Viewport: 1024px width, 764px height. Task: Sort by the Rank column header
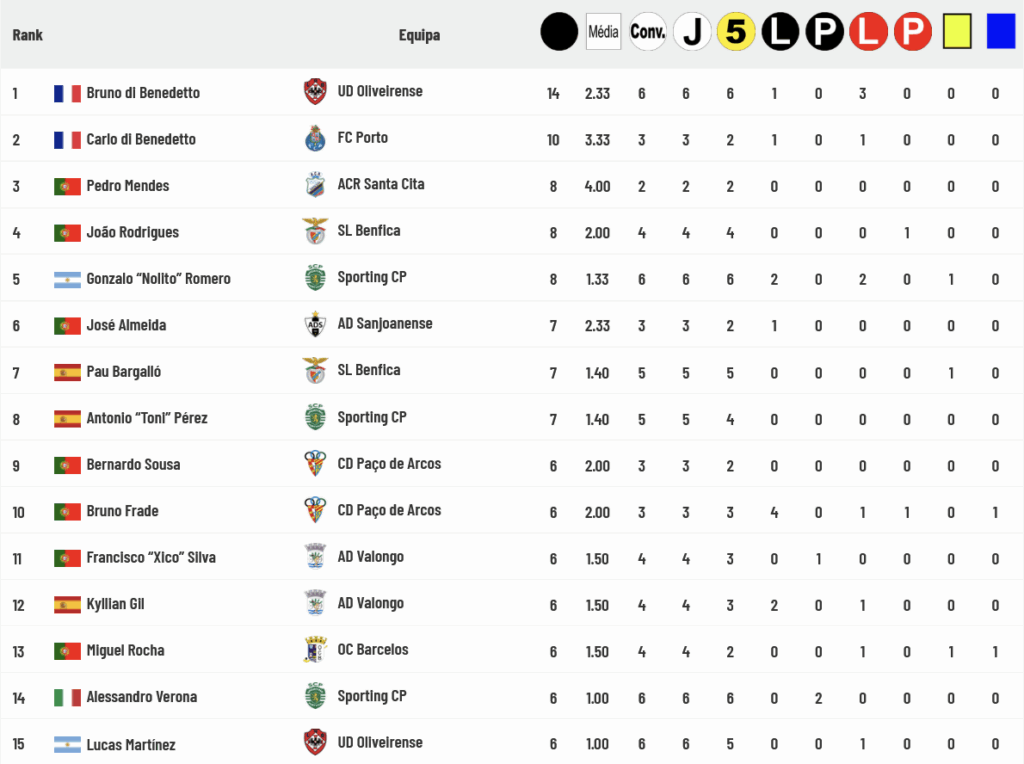(27, 35)
